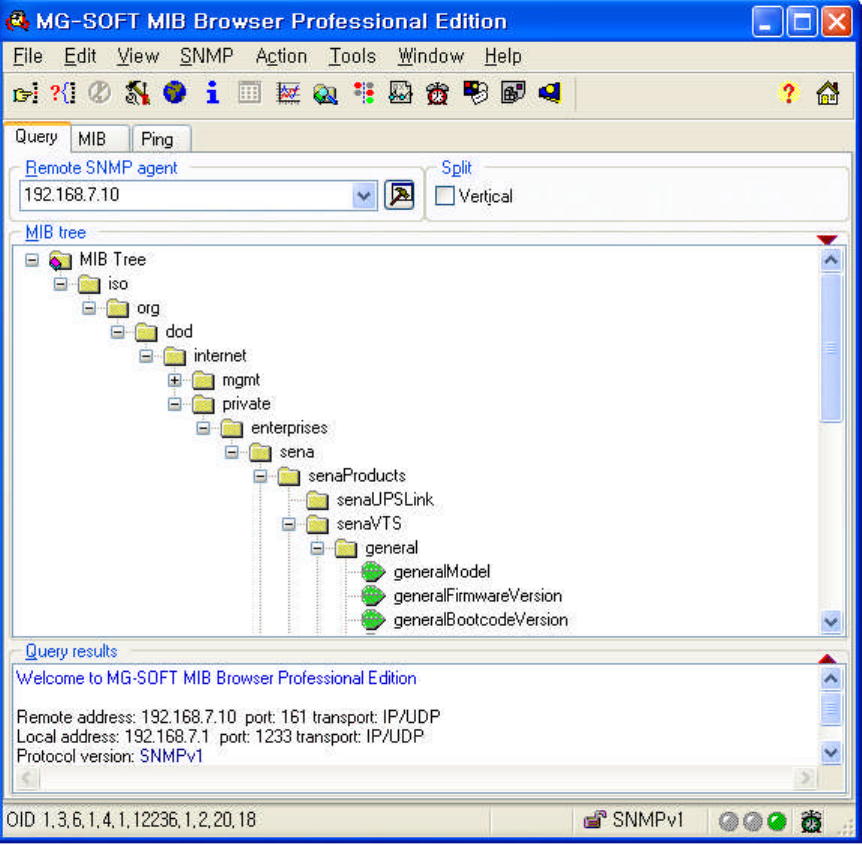Click the MIB tree scroll up arrow
862x845 pixels.
(831, 259)
